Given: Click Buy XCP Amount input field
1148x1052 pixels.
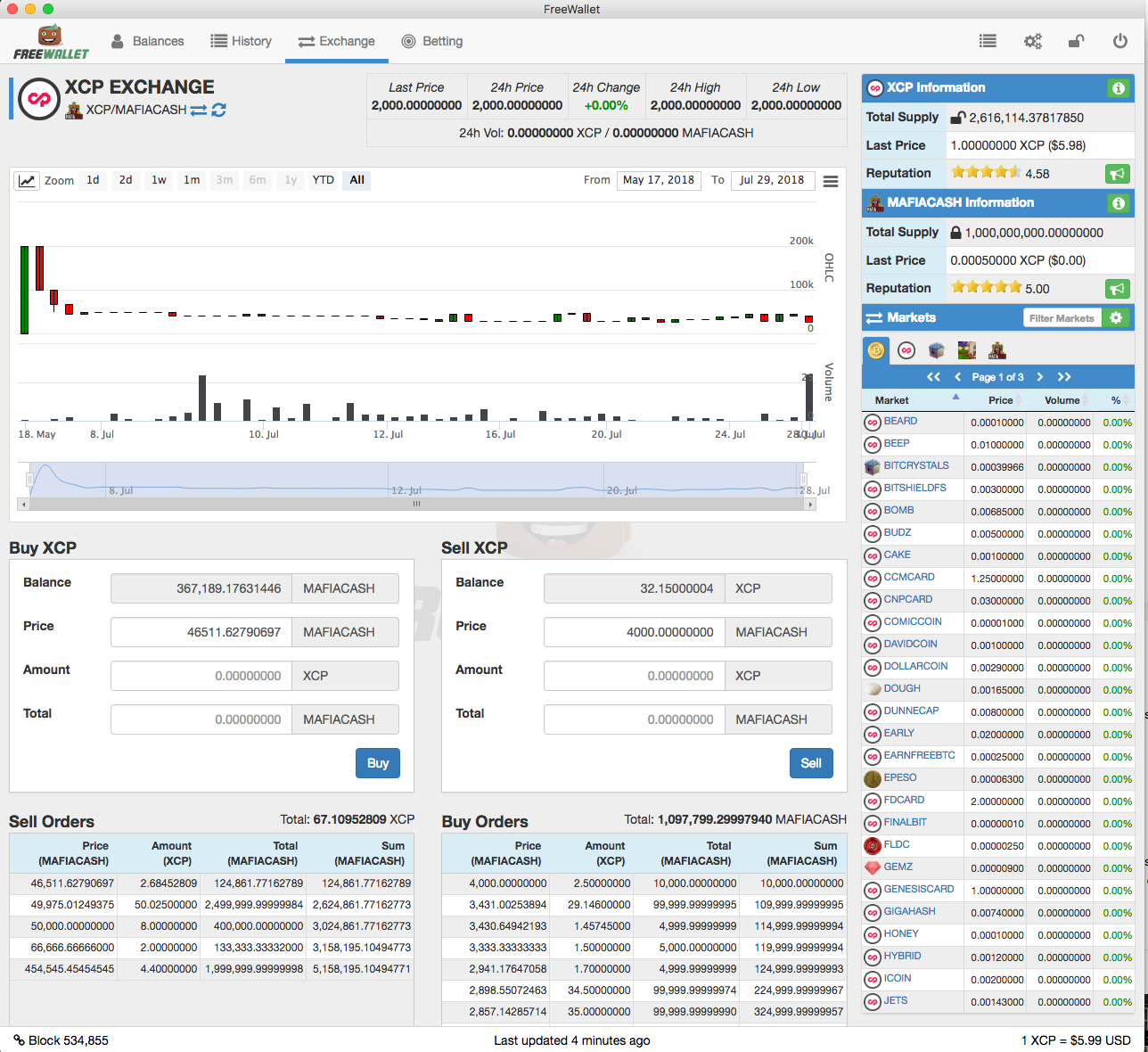Looking at the screenshot, I should [x=201, y=676].
